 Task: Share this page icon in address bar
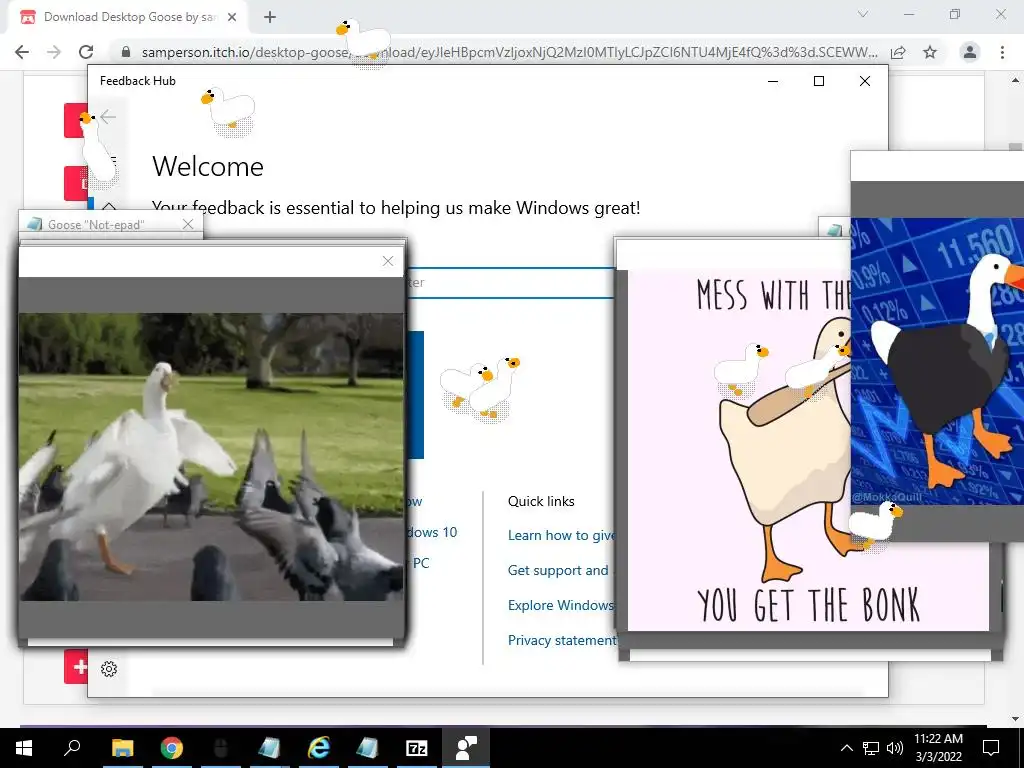click(x=898, y=52)
